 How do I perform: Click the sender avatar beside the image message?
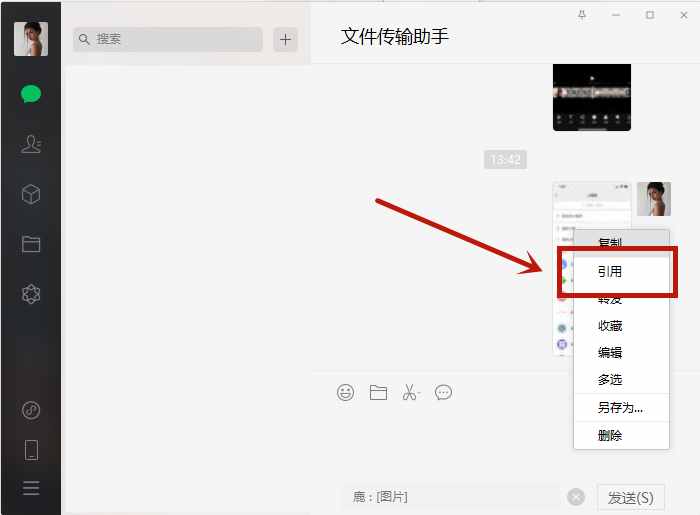click(654, 199)
